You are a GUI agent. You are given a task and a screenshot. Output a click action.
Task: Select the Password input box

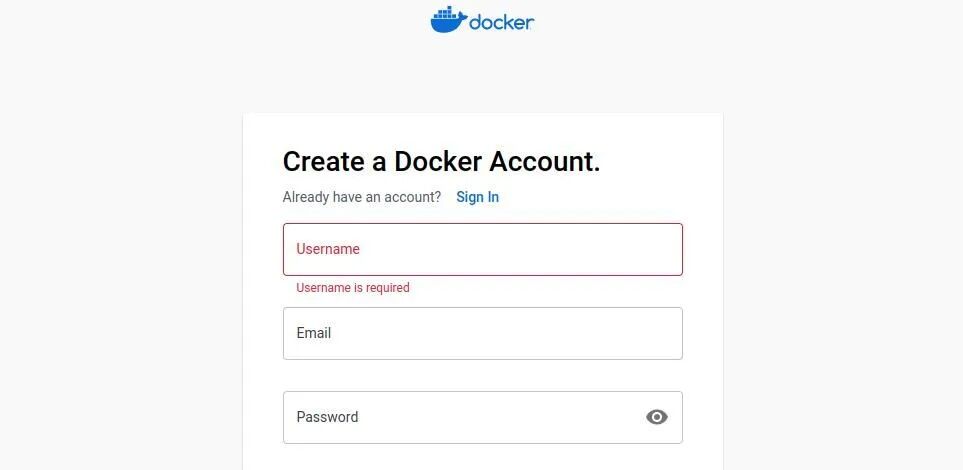point(460,417)
